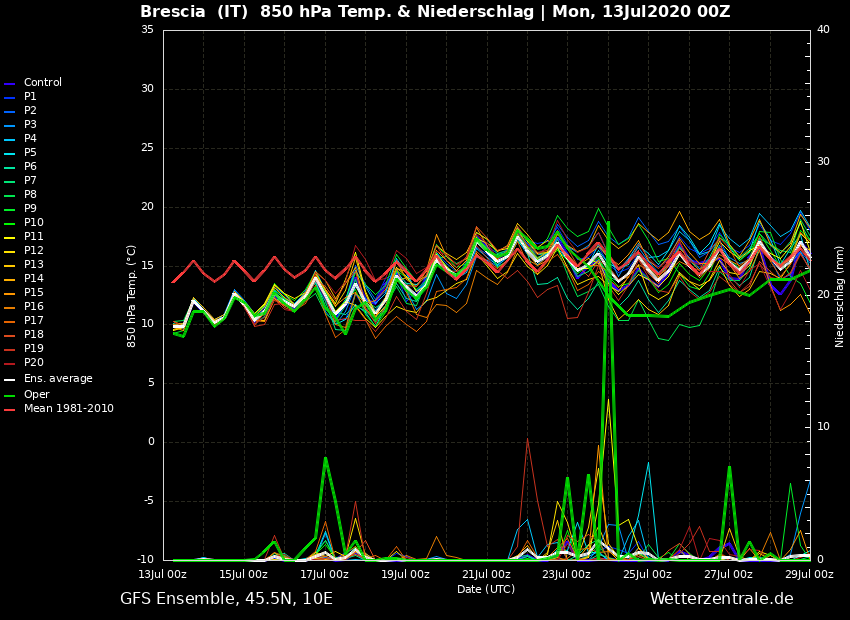Viewport: 850px width, 620px height.
Task: Click the "Date (UTC)" axis title
Action: [x=486, y=589]
